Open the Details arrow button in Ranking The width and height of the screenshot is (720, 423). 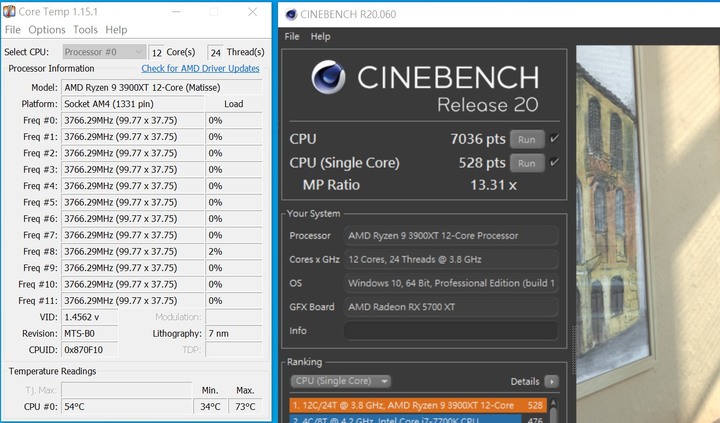[551, 381]
